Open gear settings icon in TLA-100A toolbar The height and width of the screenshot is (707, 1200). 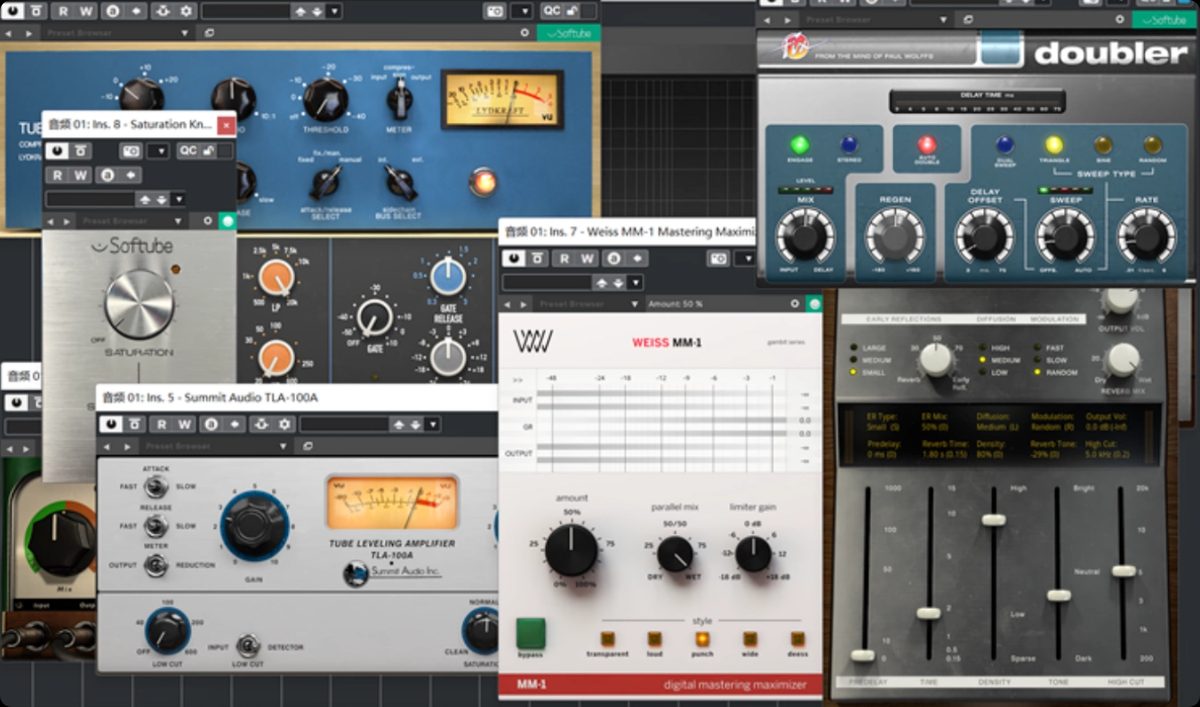(284, 424)
